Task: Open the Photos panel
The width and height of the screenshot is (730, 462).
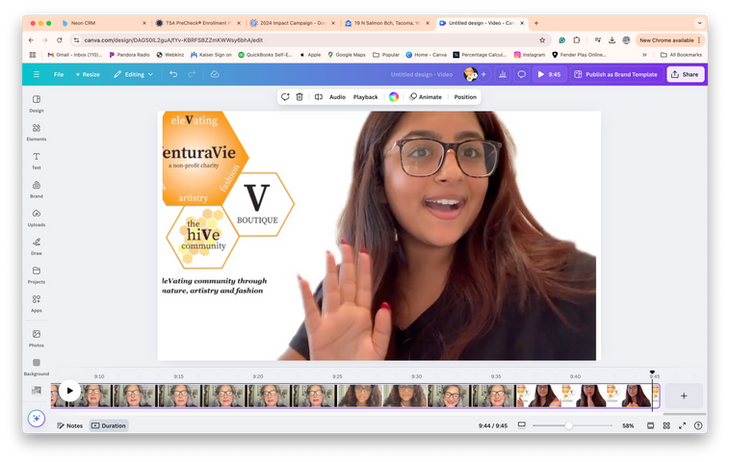Action: click(36, 339)
